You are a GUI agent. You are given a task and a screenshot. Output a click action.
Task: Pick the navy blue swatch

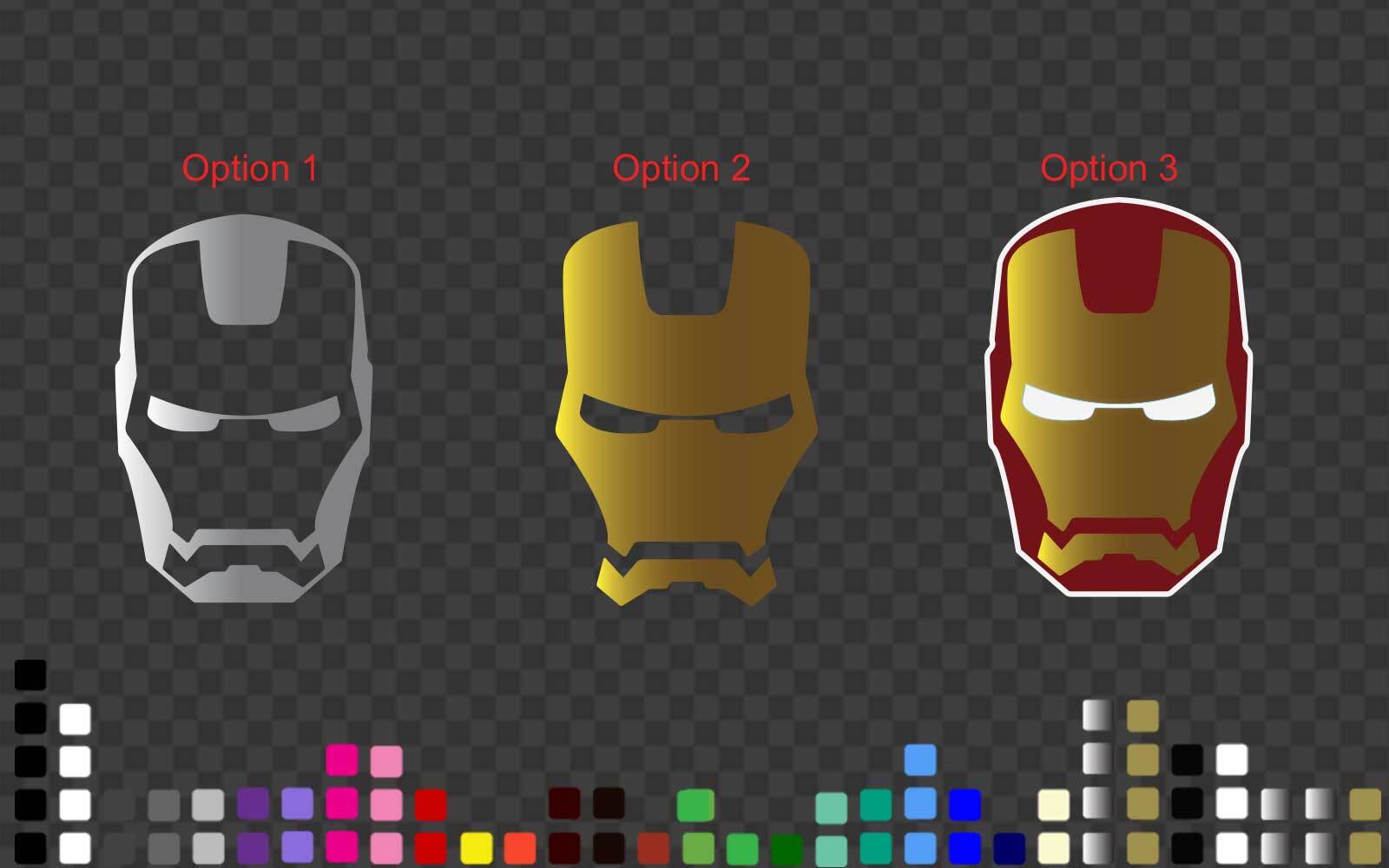pos(1009,848)
